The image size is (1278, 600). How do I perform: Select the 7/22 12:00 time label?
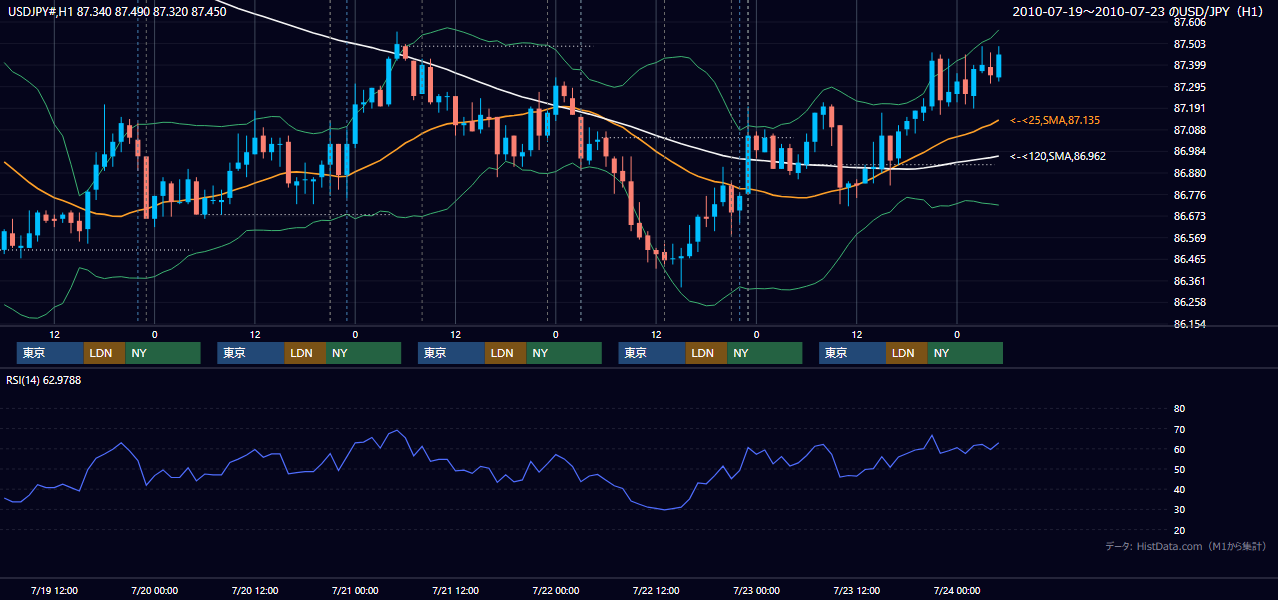pos(656,590)
